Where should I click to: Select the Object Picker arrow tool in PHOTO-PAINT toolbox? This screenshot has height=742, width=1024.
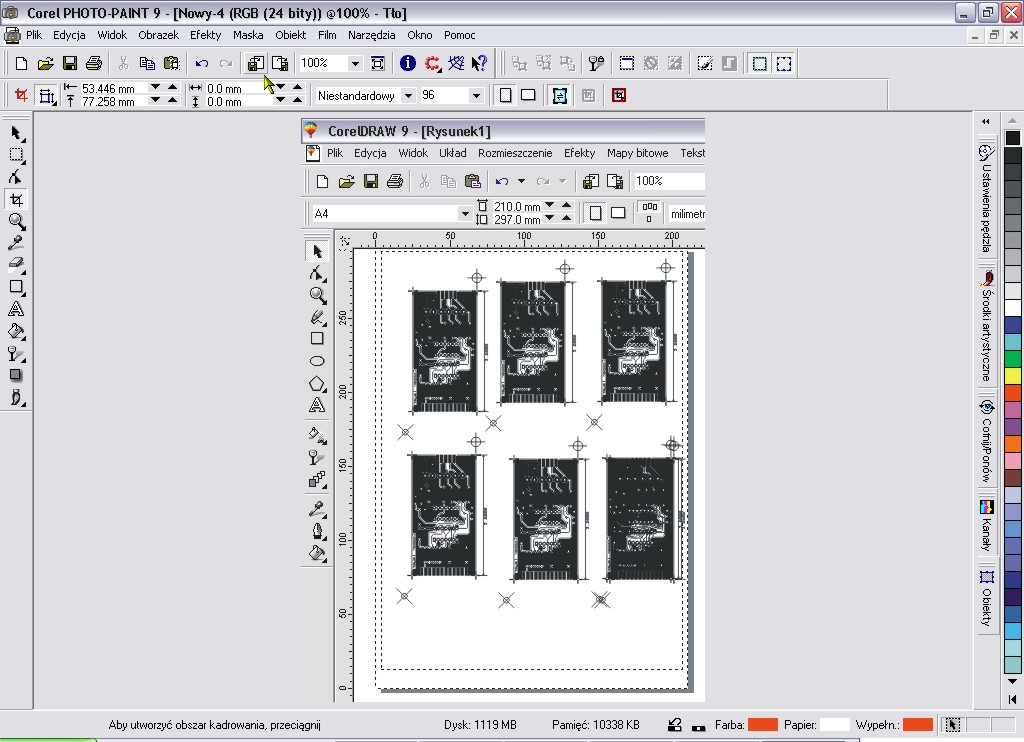pos(16,133)
